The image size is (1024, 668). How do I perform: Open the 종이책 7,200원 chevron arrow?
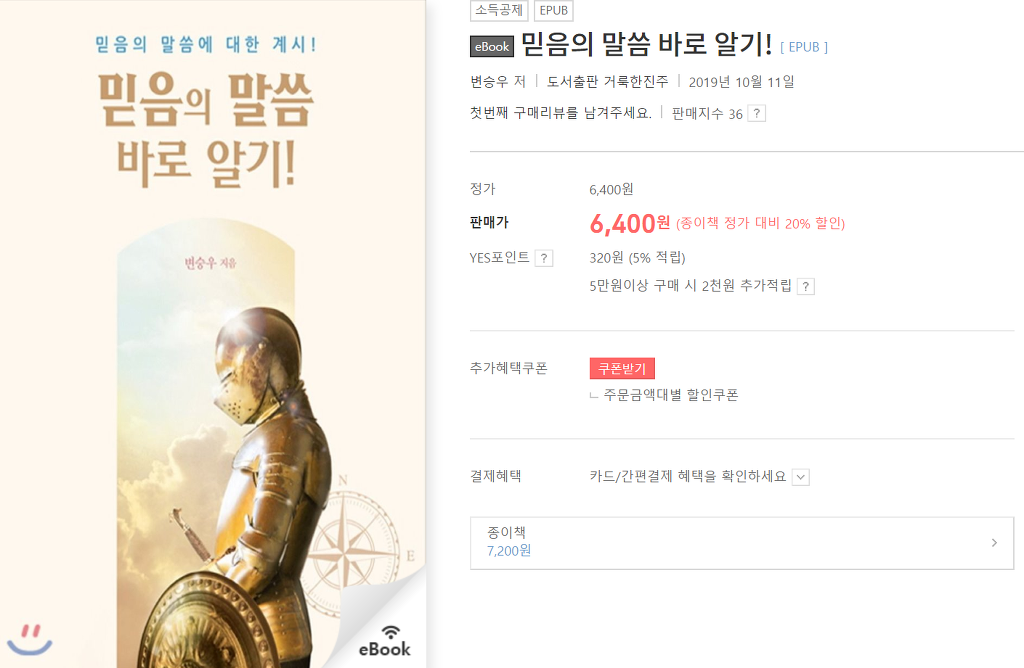(994, 543)
